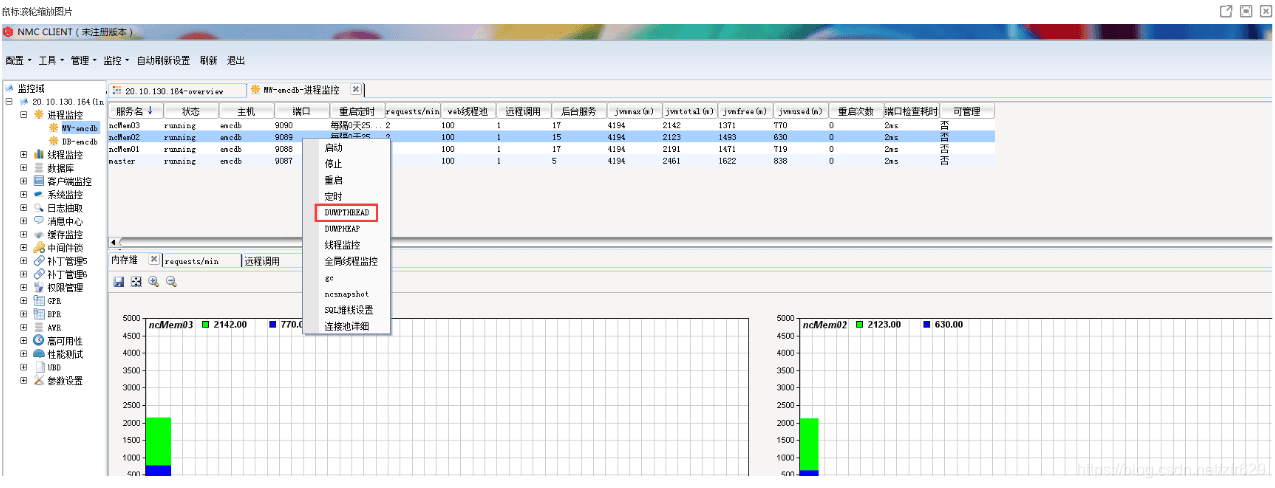Choose ncsnapshot from the context menu
This screenshot has height=488, width=1275.
tap(346, 294)
